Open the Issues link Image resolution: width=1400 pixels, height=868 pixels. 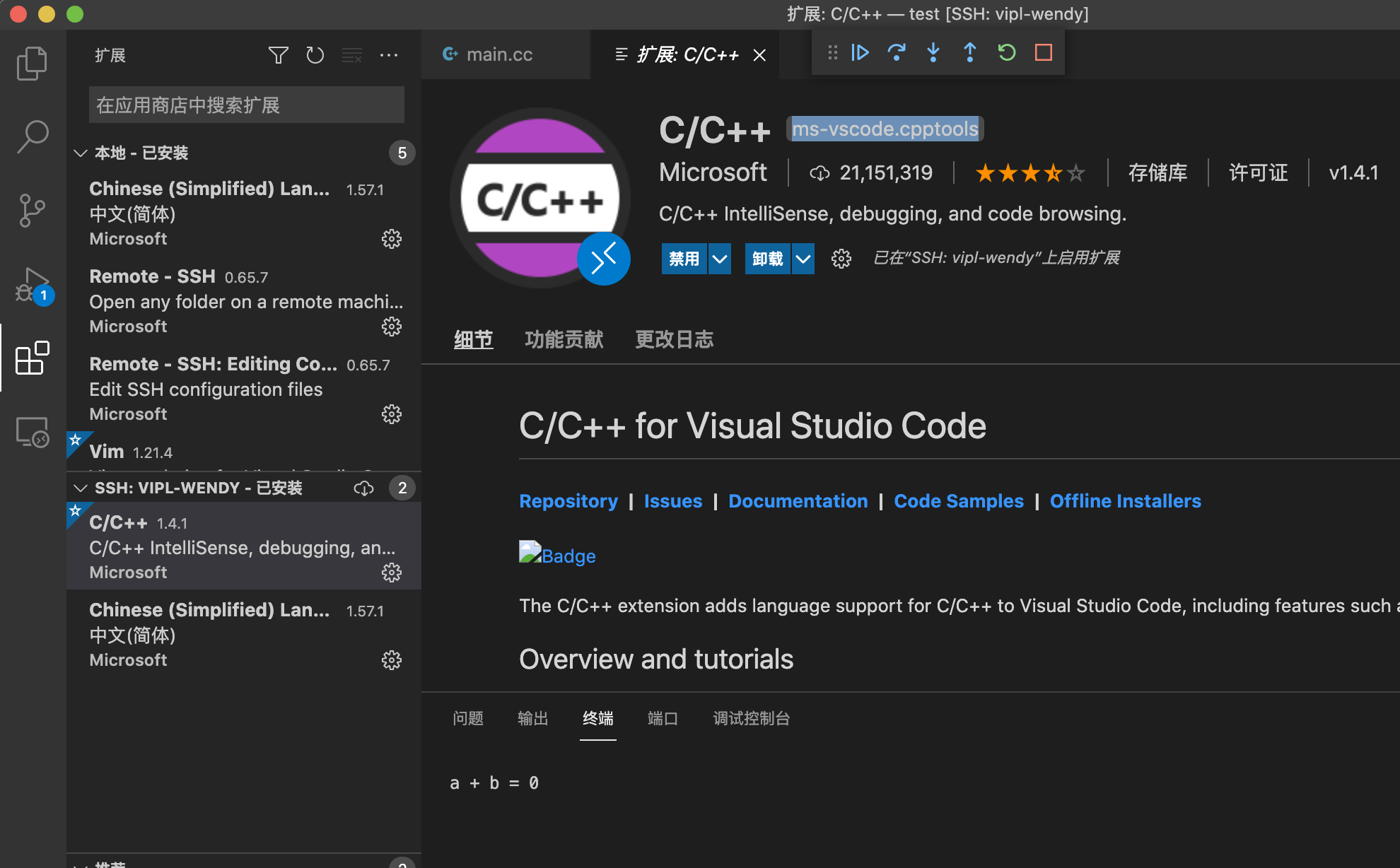click(x=673, y=501)
